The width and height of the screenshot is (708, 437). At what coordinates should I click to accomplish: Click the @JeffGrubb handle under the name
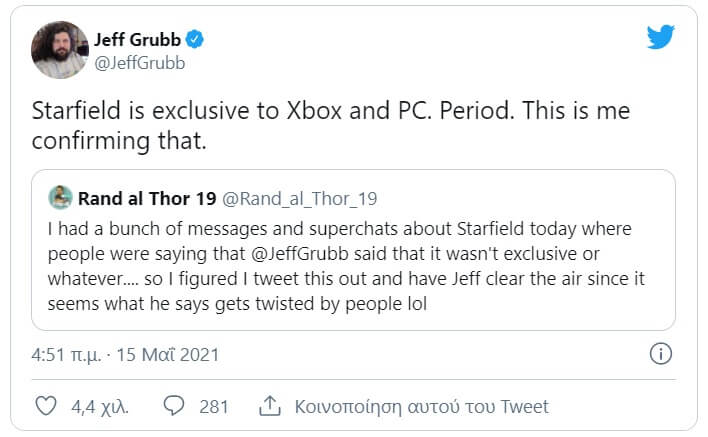139,63
